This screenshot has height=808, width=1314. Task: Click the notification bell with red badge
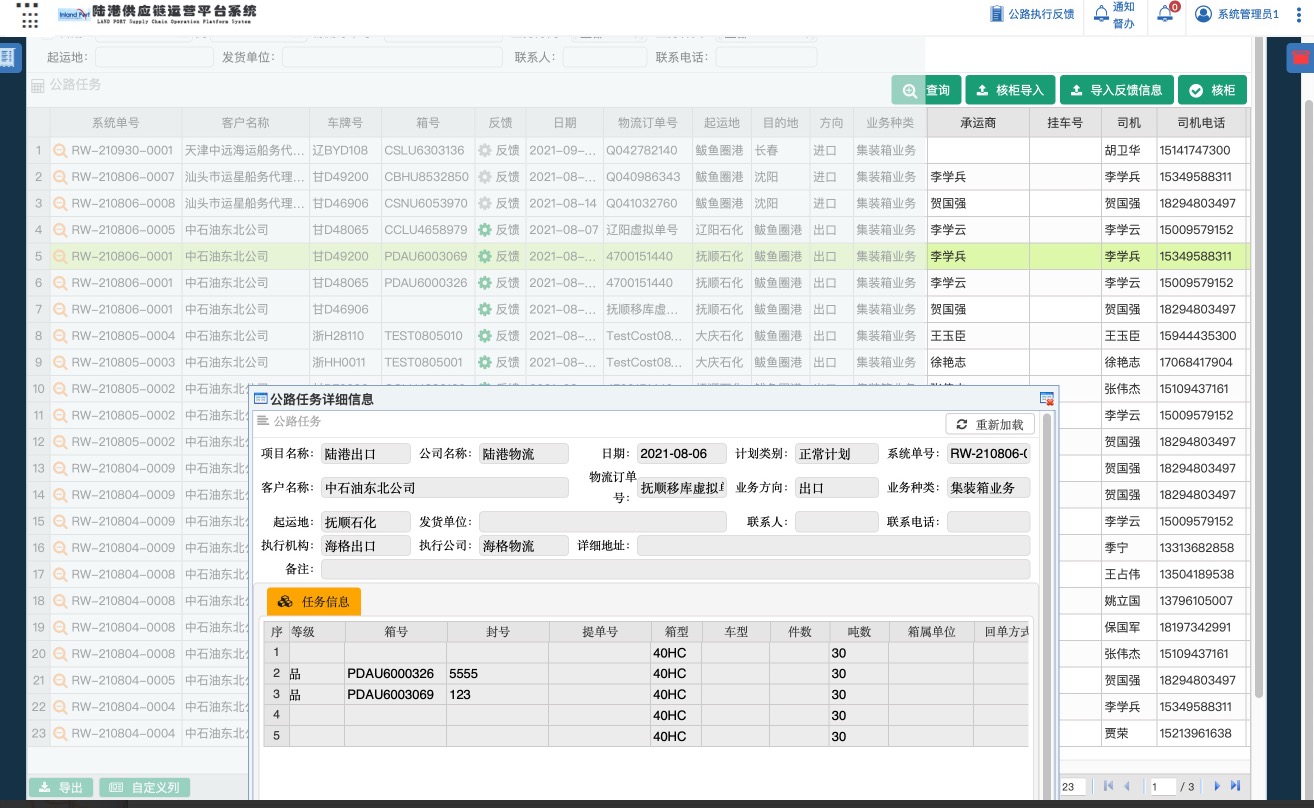click(x=1165, y=14)
